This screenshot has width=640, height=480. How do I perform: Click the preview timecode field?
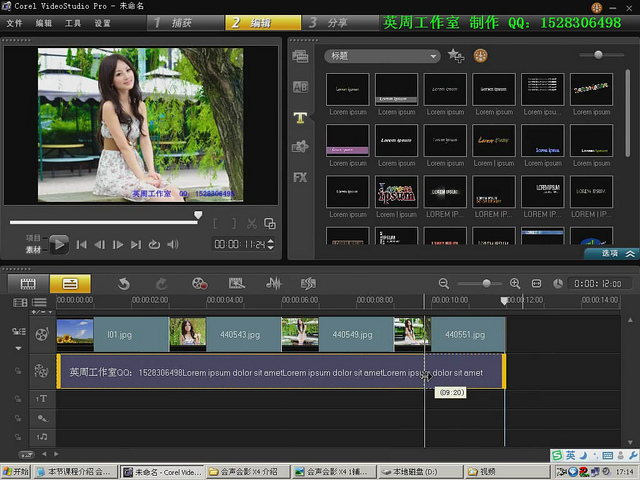240,244
